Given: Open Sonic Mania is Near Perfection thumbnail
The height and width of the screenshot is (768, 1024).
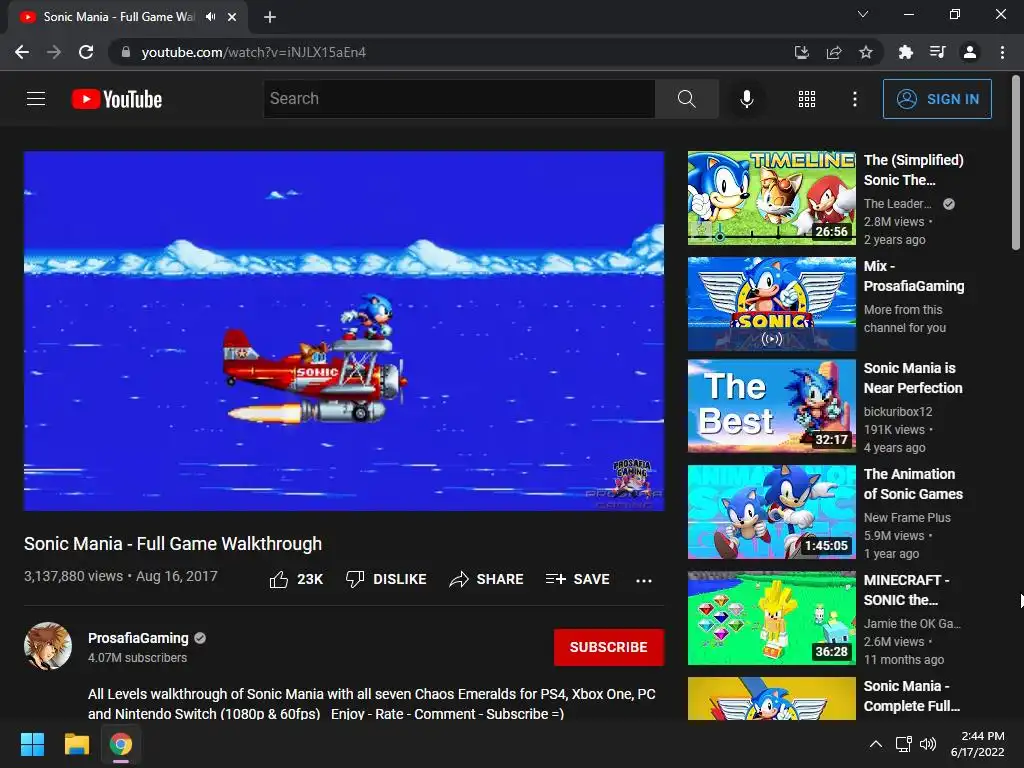Looking at the screenshot, I should (x=771, y=406).
